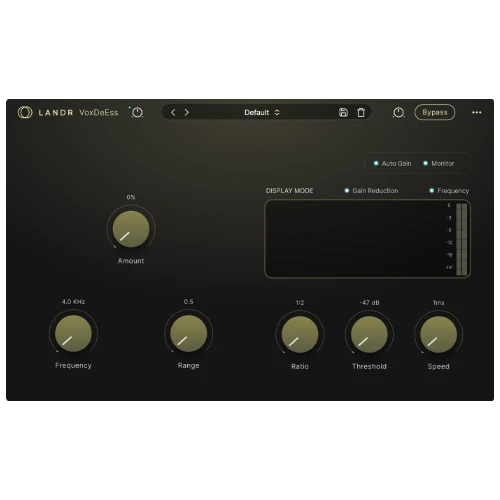Toggle the Auto Gain option

click(x=393, y=163)
